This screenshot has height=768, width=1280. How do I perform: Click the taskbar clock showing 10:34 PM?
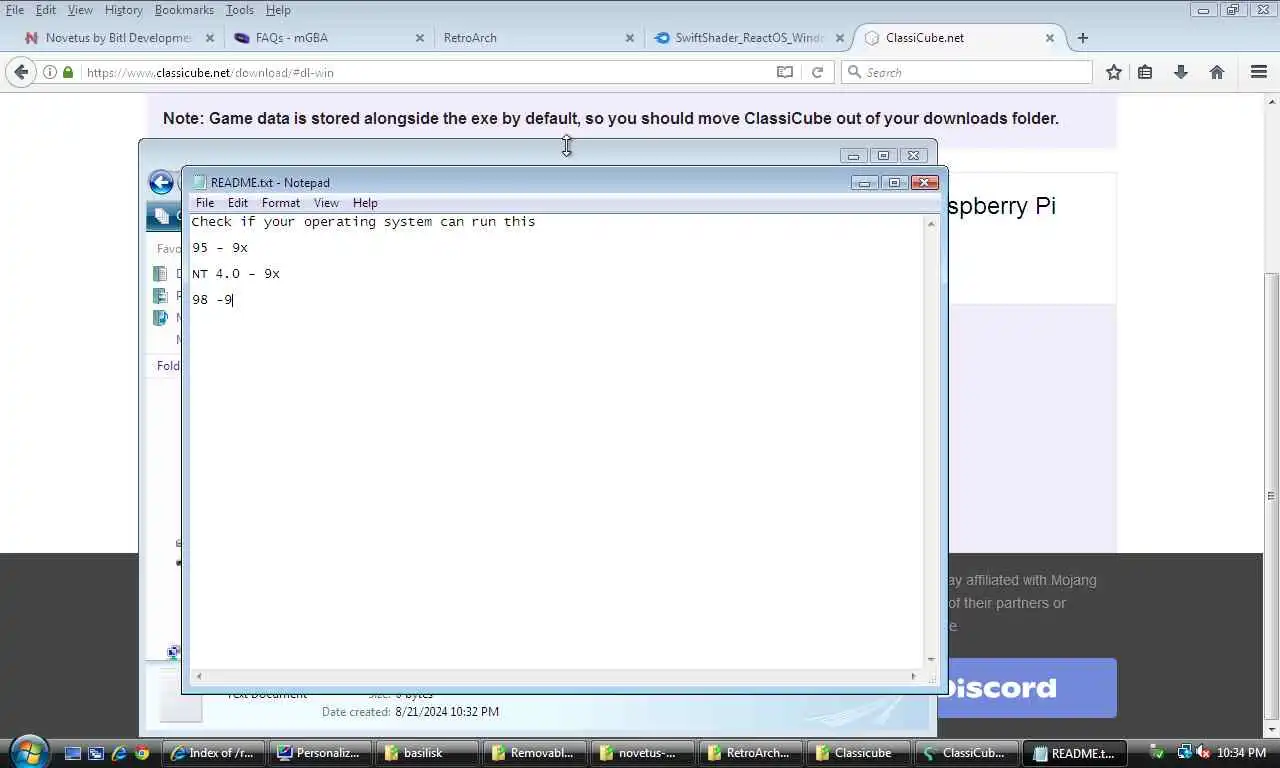tap(1243, 753)
